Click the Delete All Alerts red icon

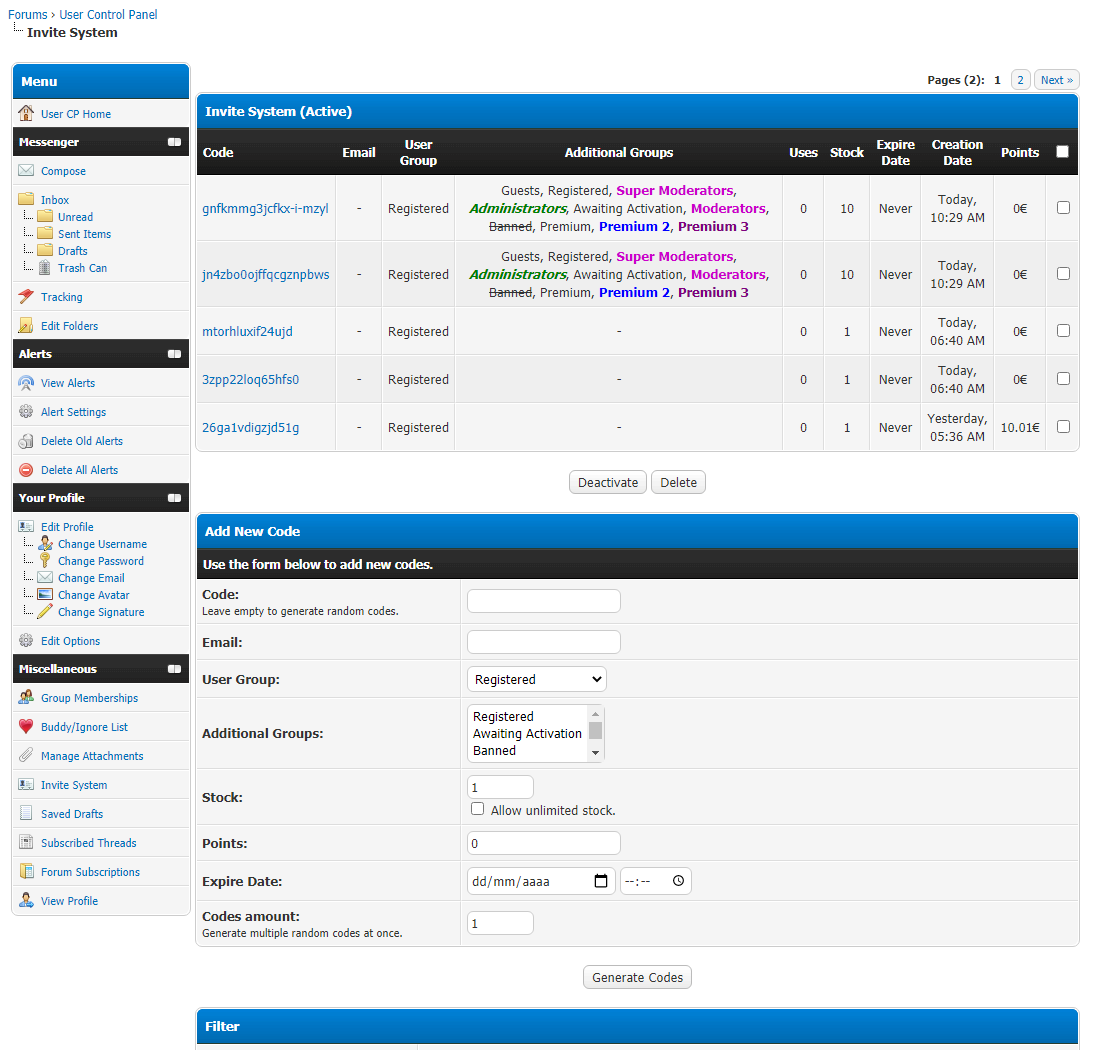pyautogui.click(x=26, y=470)
